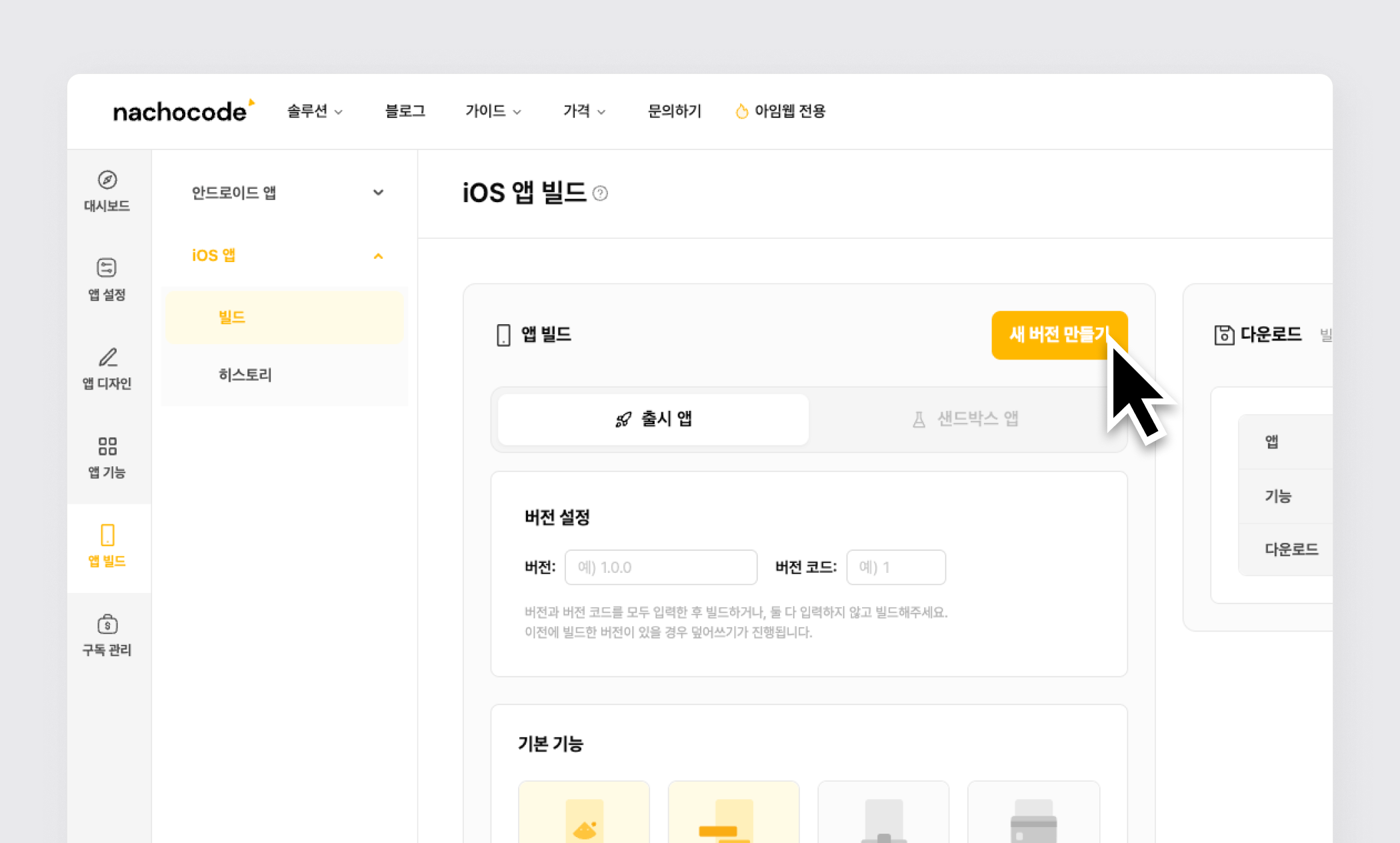Open the 아임웹 전용 link

[780, 111]
